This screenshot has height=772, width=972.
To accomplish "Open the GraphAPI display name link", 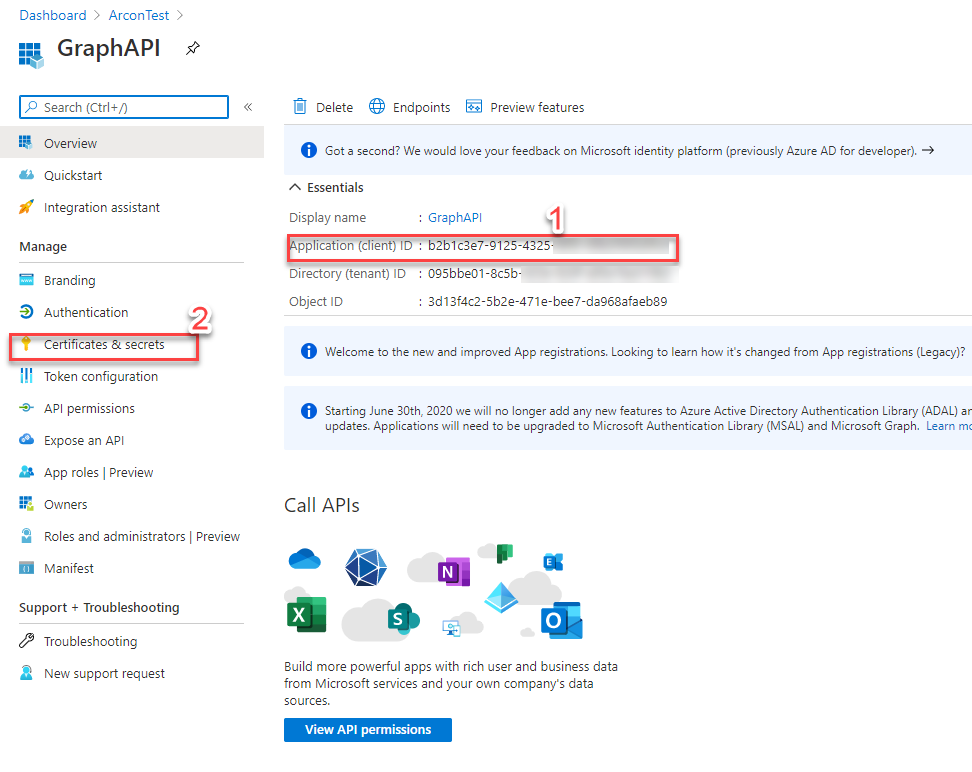I will point(454,218).
